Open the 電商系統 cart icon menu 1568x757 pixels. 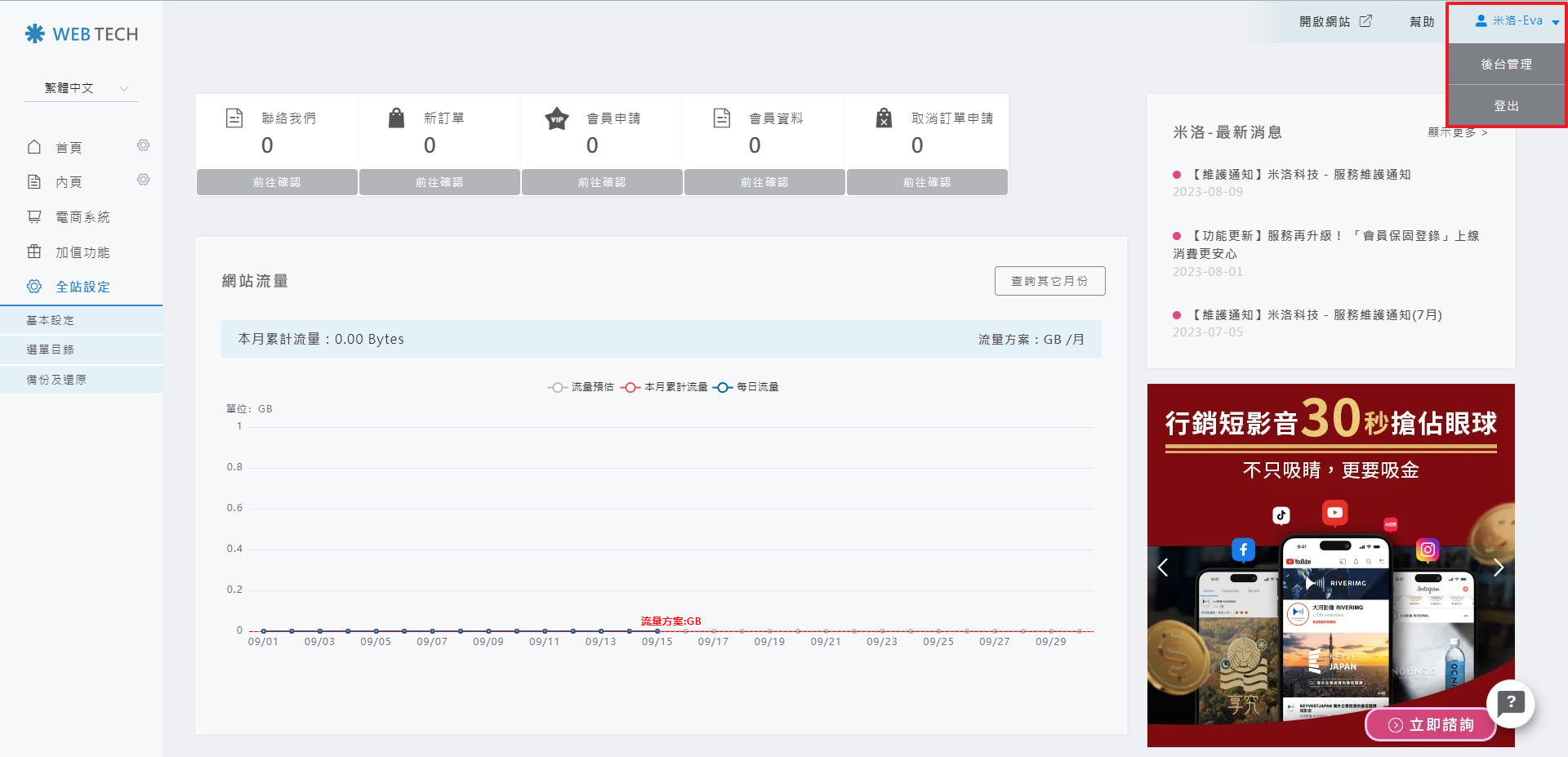pyautogui.click(x=34, y=217)
